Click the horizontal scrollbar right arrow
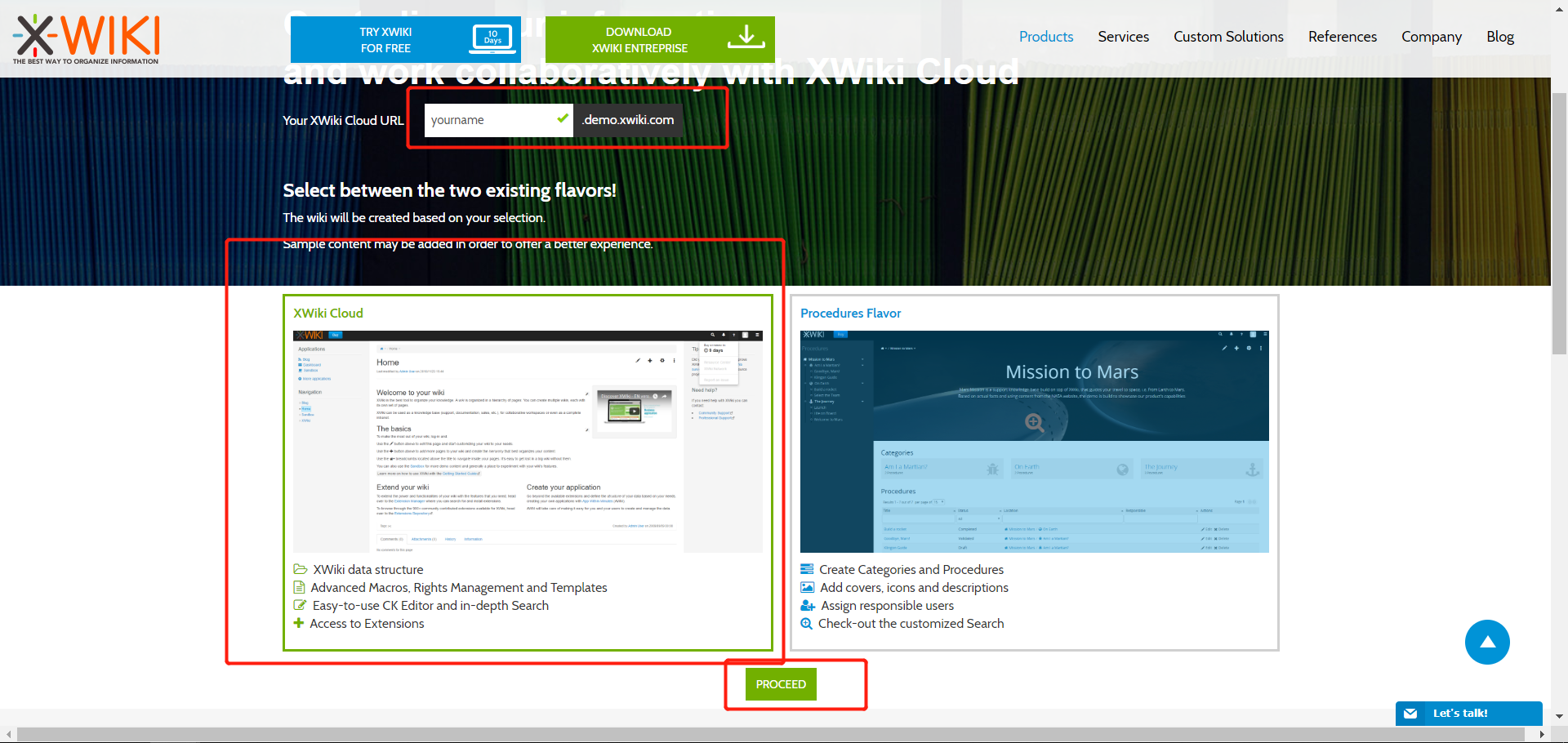The height and width of the screenshot is (743, 1568). coord(1542,734)
